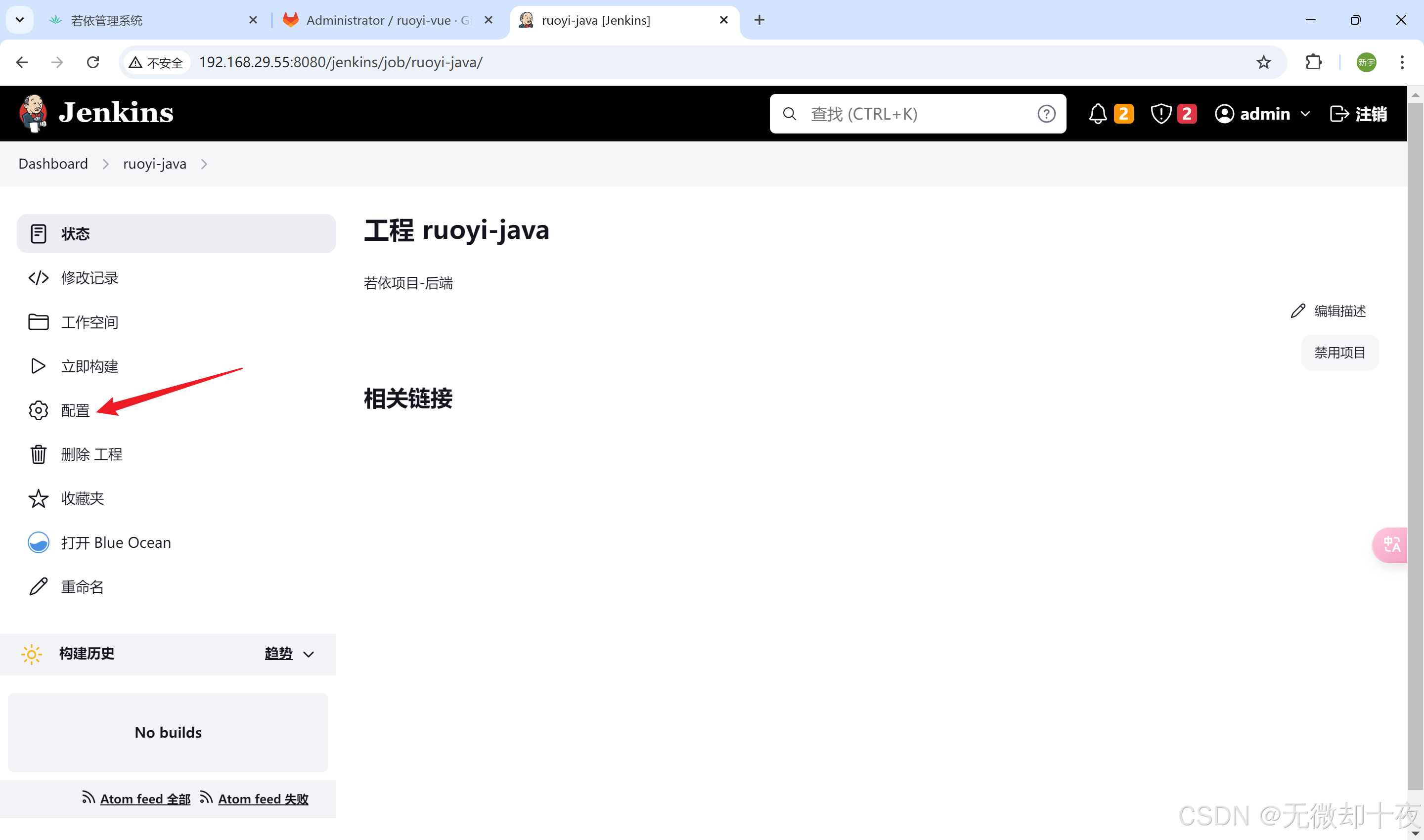
Task: Click the floating translate widget
Action: 1391,544
